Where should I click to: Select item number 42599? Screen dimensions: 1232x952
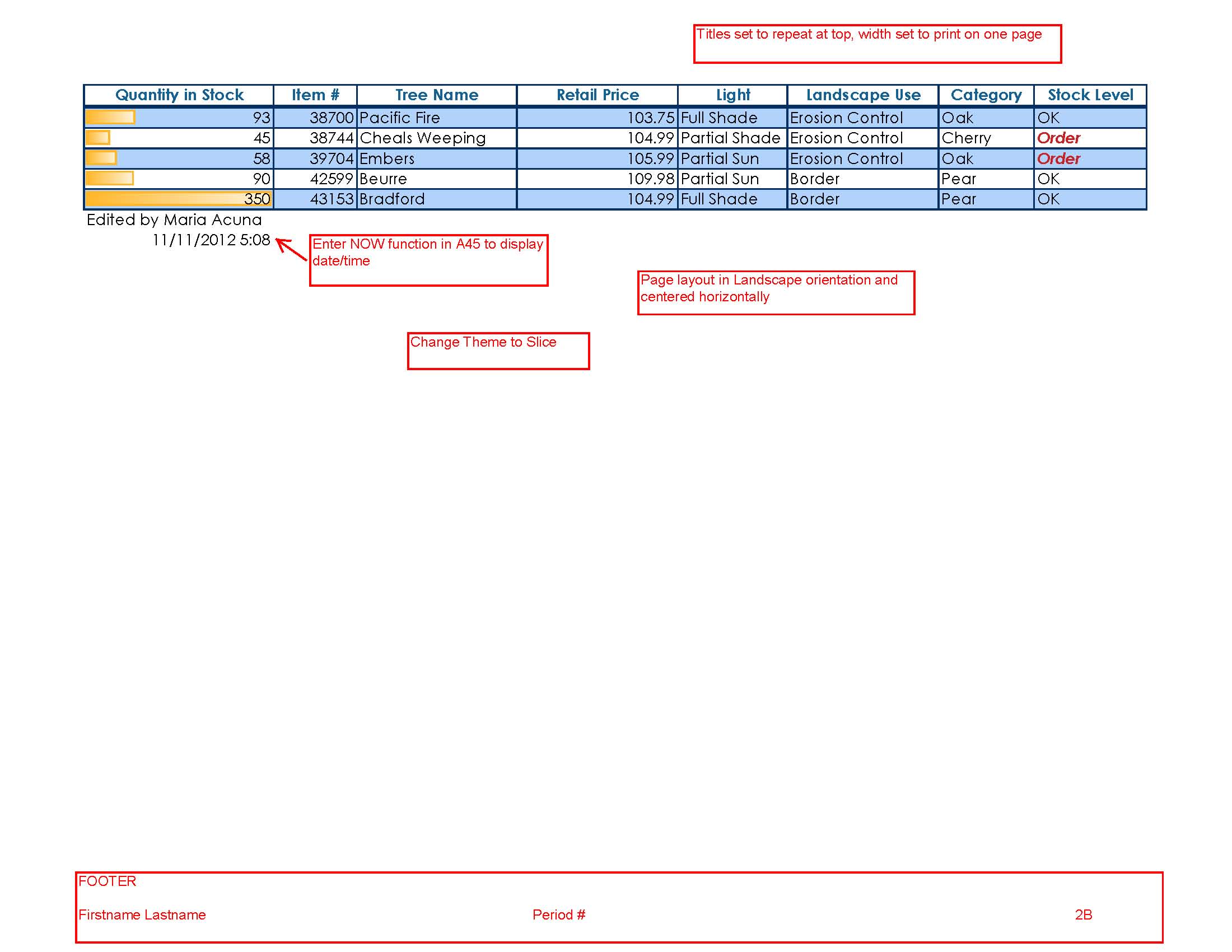click(x=315, y=179)
